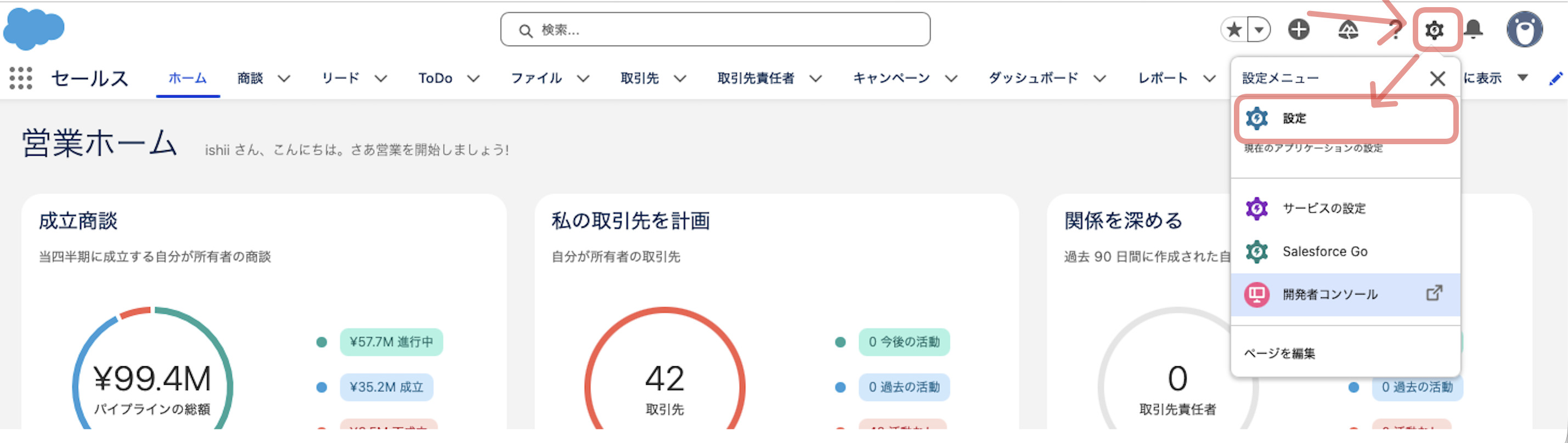The width and height of the screenshot is (1568, 443).
Task: Click the global create plus icon
Action: click(1299, 29)
